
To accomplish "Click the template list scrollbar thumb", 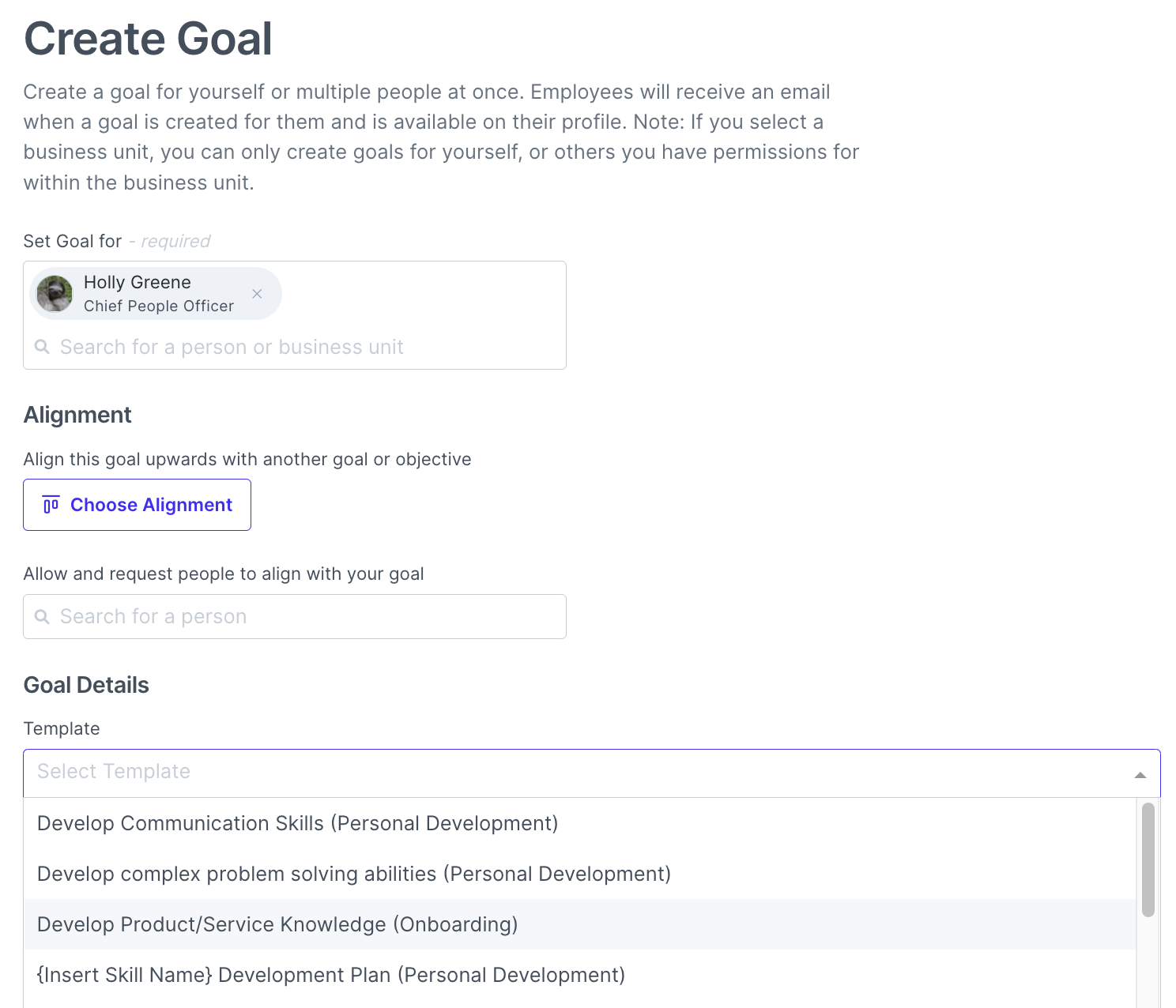I will click(x=1148, y=859).
